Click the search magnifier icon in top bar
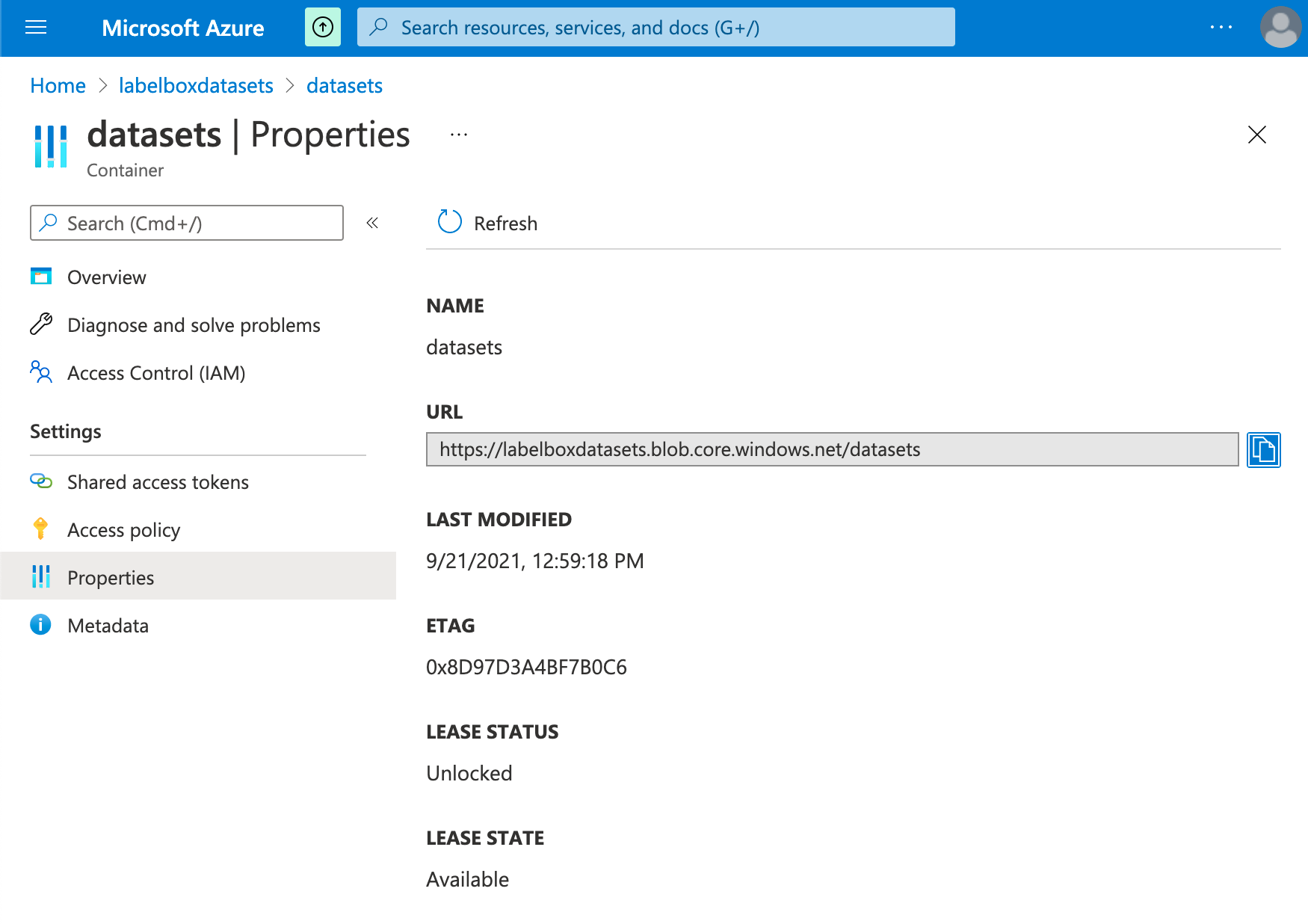Viewport: 1308px width, 924px height. click(x=379, y=27)
